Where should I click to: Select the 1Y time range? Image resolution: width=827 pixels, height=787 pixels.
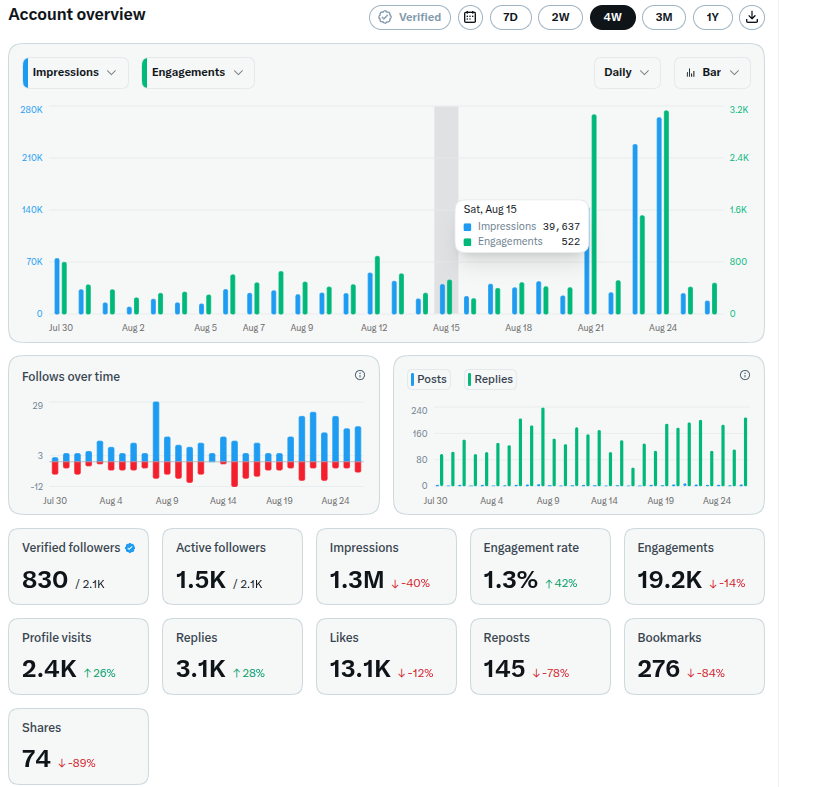[713, 17]
